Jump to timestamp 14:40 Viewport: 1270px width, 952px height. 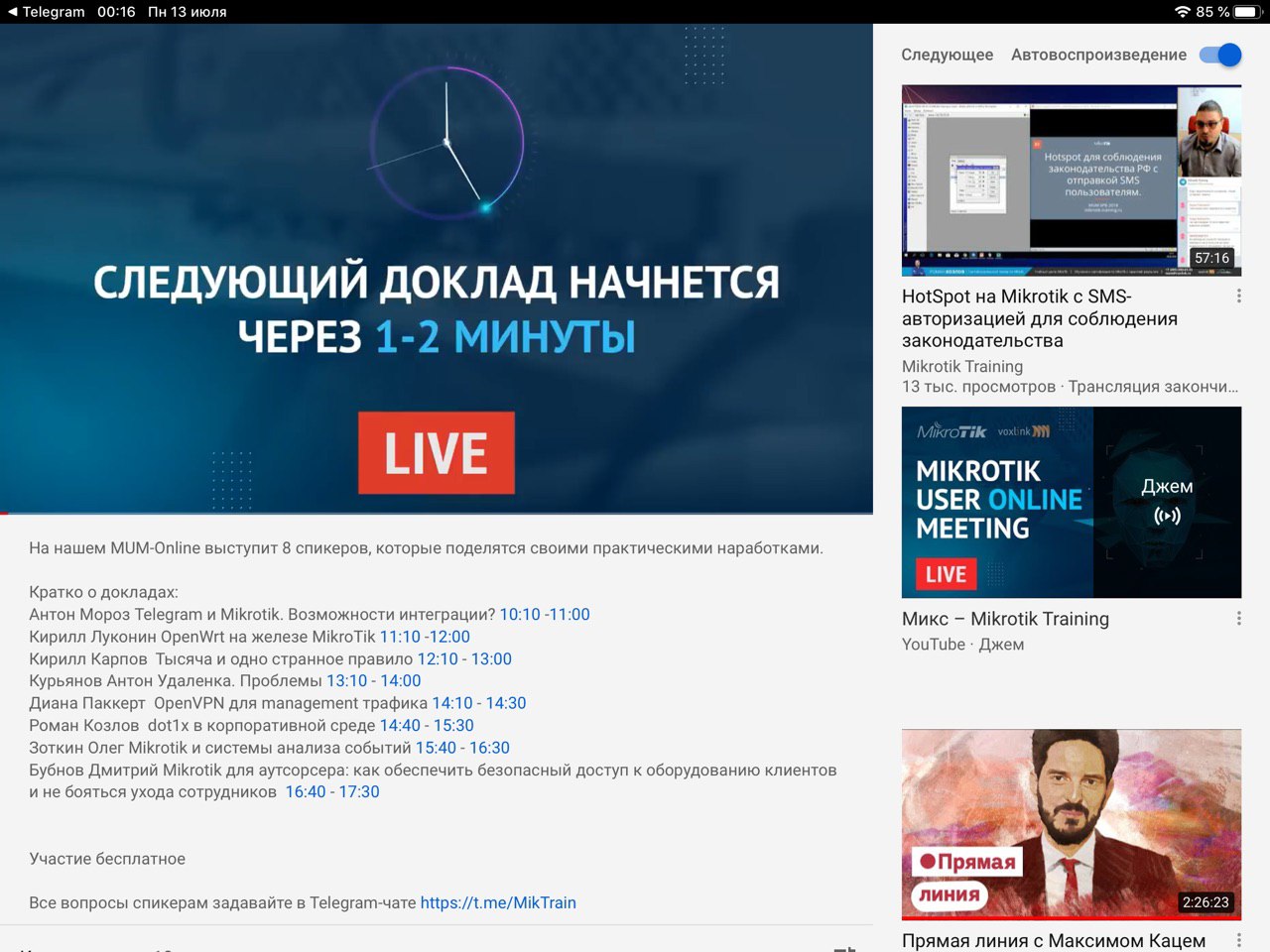(x=400, y=726)
